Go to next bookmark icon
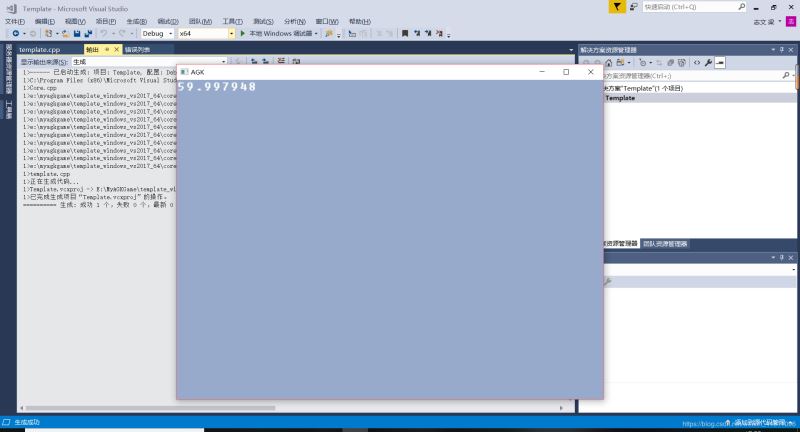The height and width of the screenshot is (432, 800). 428,33
